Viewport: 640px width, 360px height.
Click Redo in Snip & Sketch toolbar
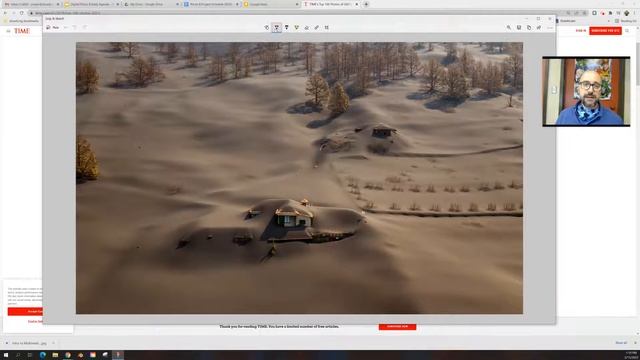pos(85,27)
